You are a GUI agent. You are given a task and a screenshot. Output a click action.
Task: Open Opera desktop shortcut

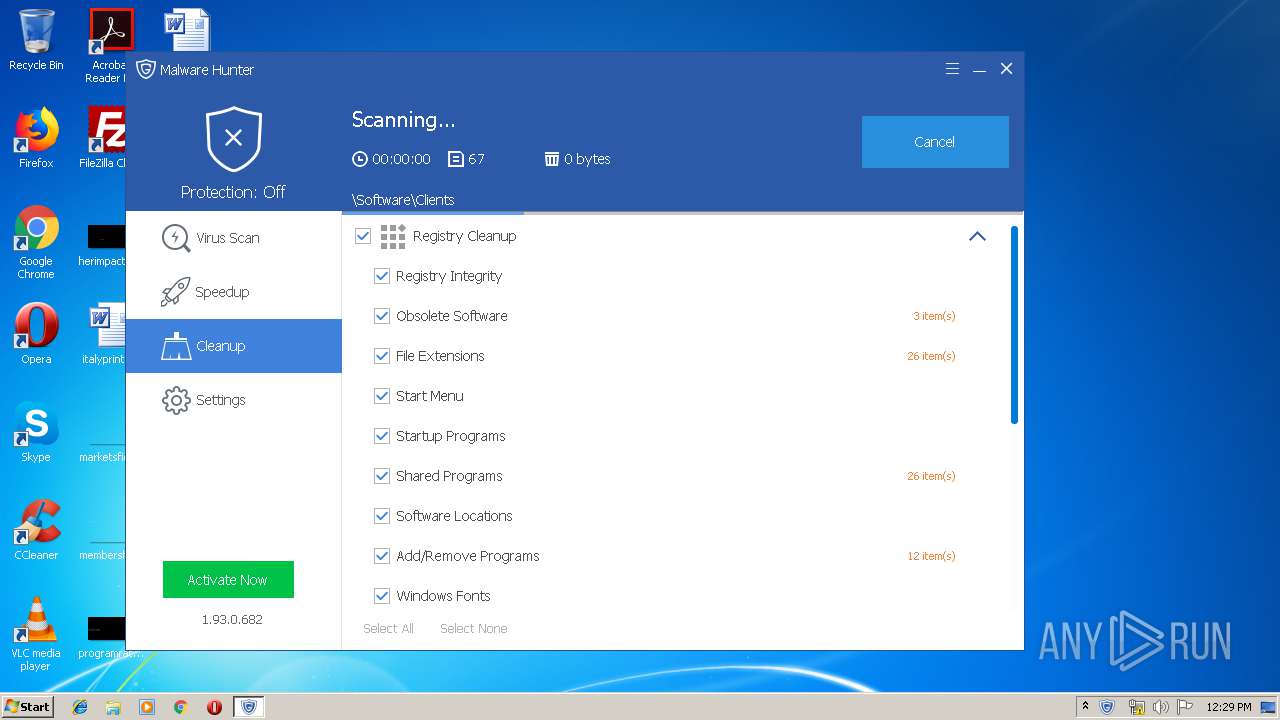(x=36, y=334)
